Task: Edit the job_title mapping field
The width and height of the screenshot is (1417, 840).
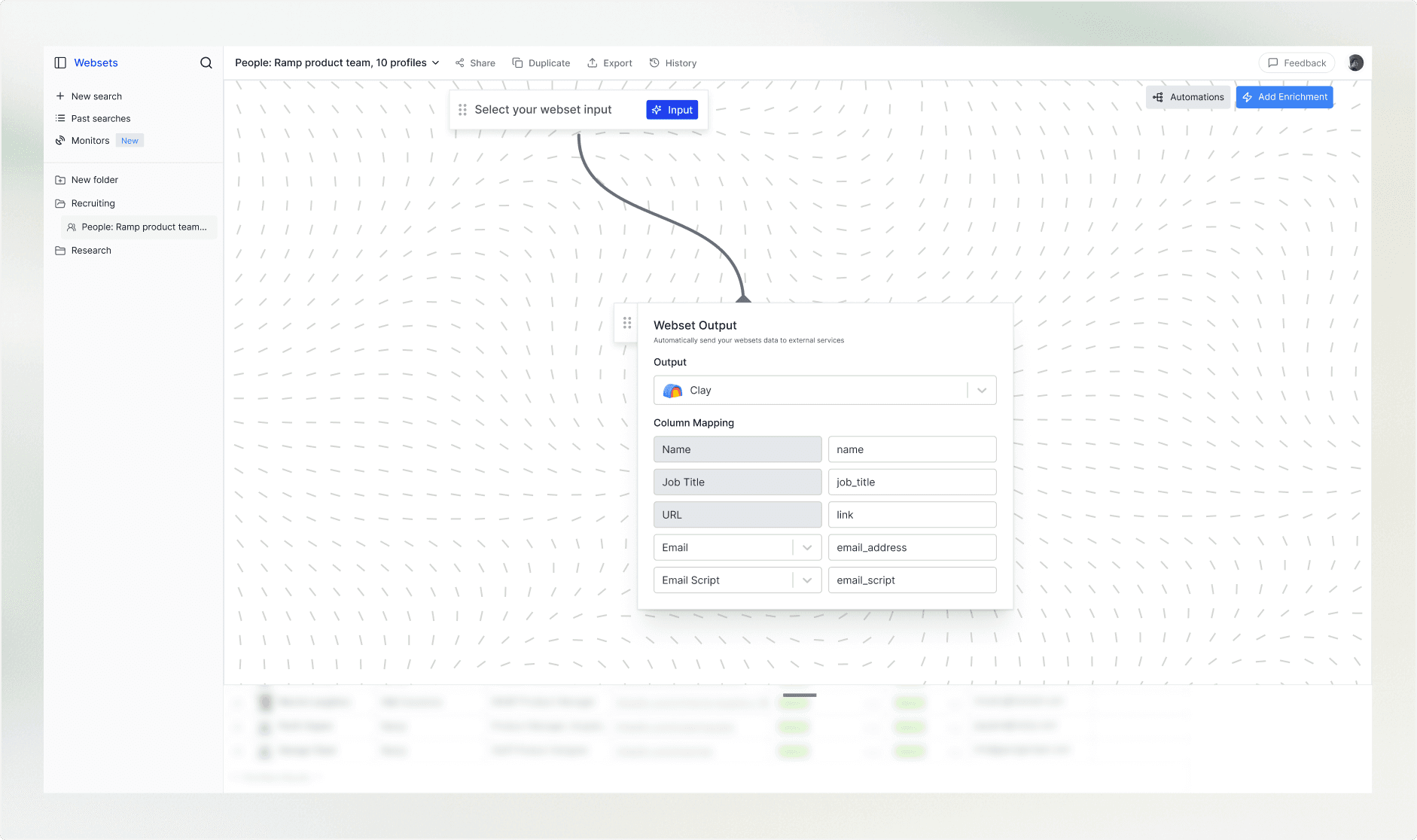Action: pos(913,482)
